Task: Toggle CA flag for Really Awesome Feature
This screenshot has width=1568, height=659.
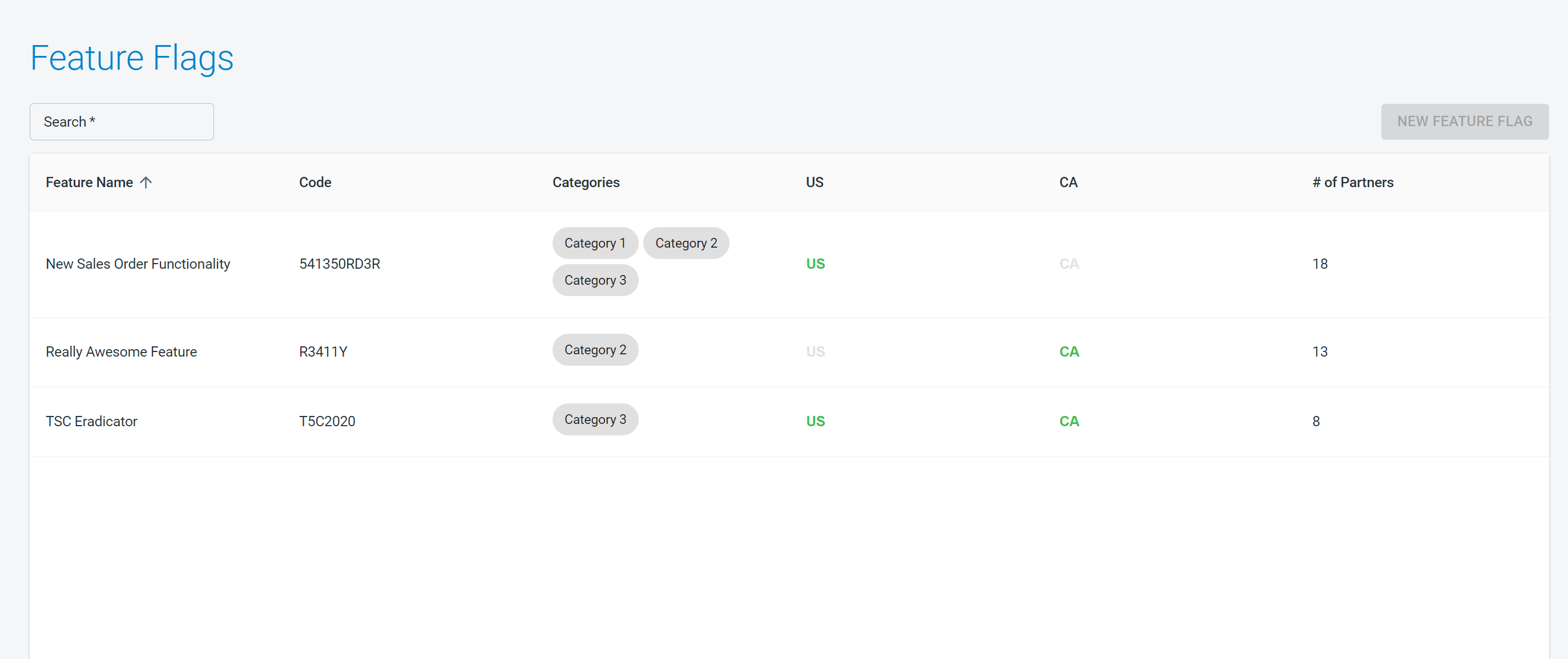Action: click(1069, 351)
